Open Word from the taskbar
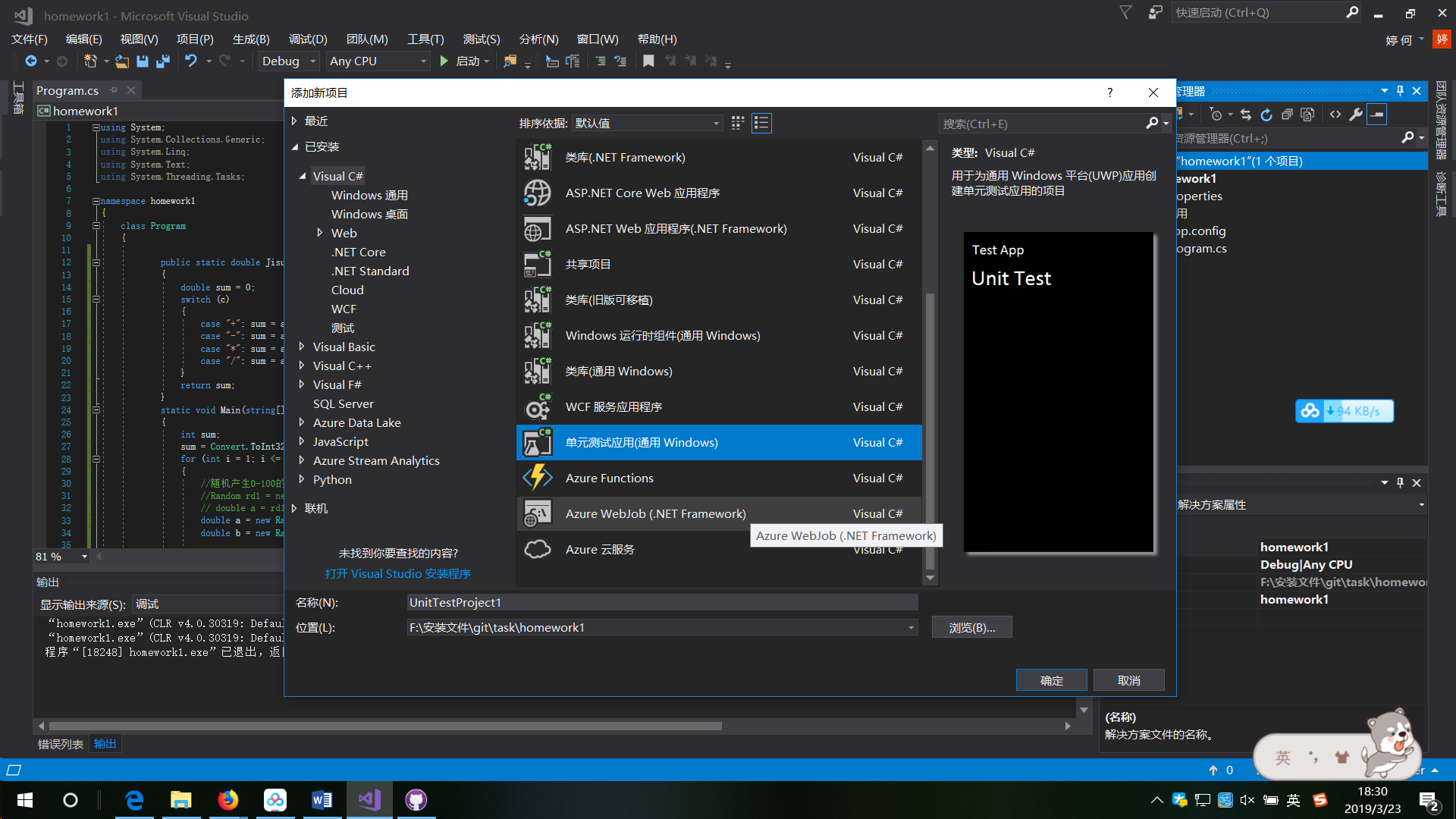 322,799
